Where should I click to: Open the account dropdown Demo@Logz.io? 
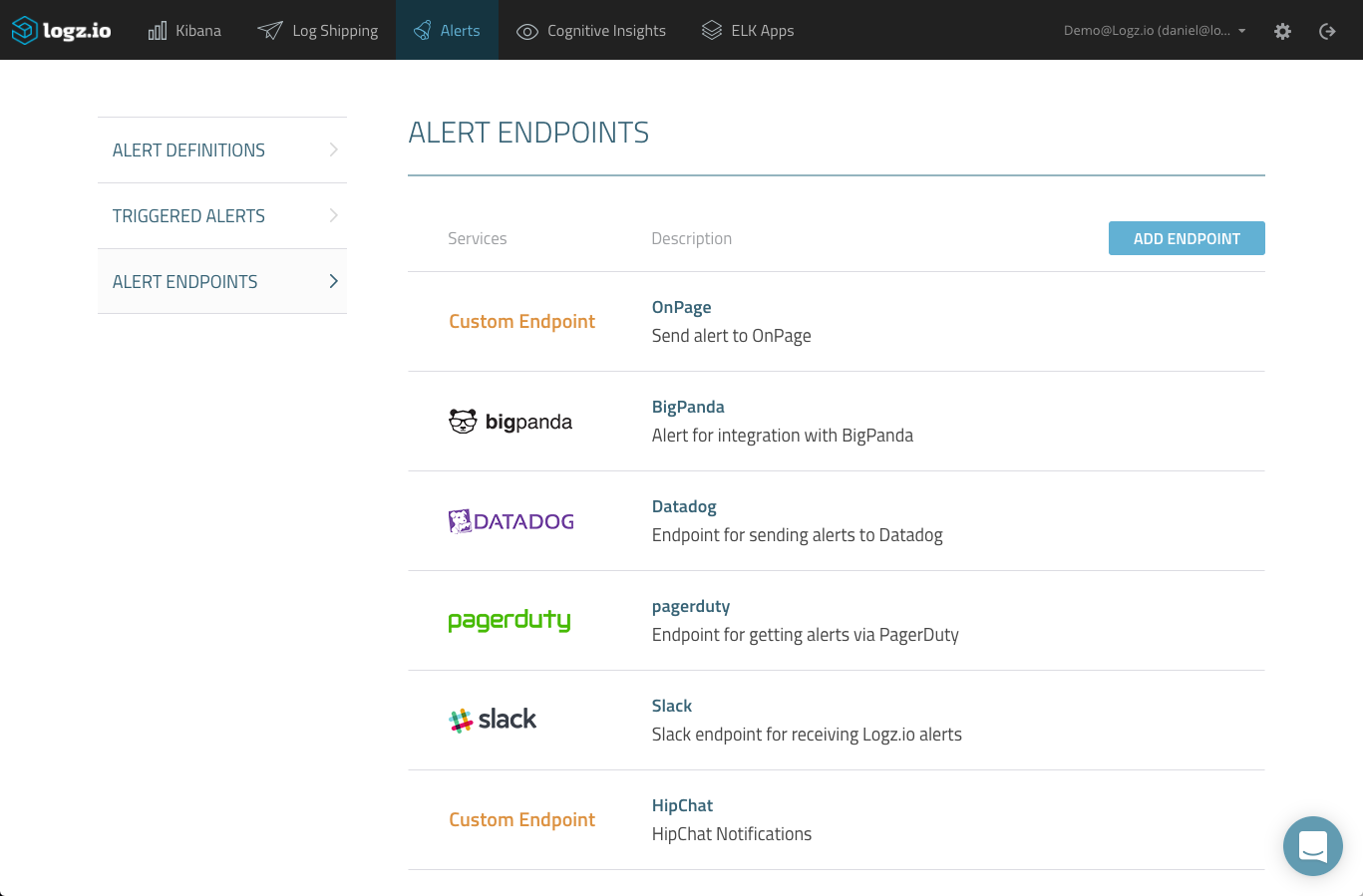point(1155,31)
